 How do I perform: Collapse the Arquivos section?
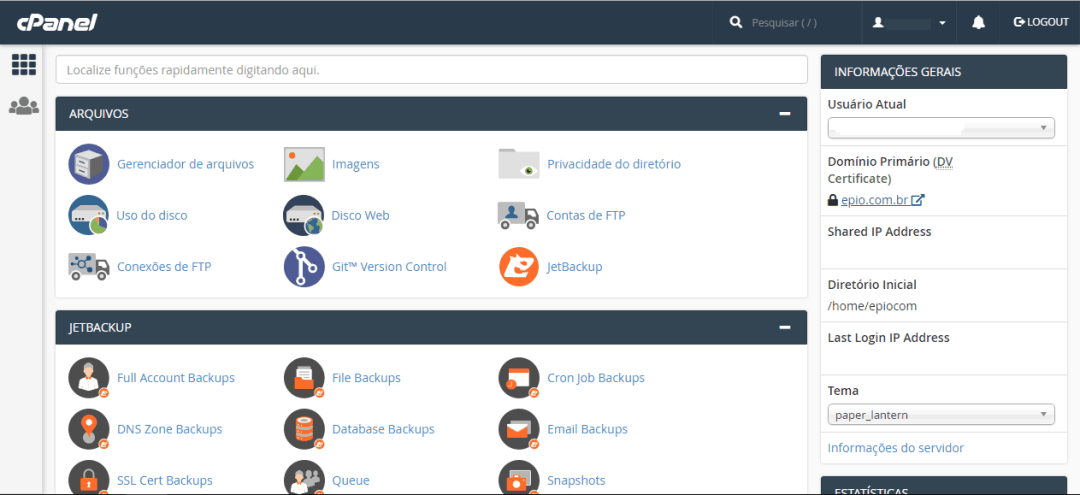coord(785,114)
